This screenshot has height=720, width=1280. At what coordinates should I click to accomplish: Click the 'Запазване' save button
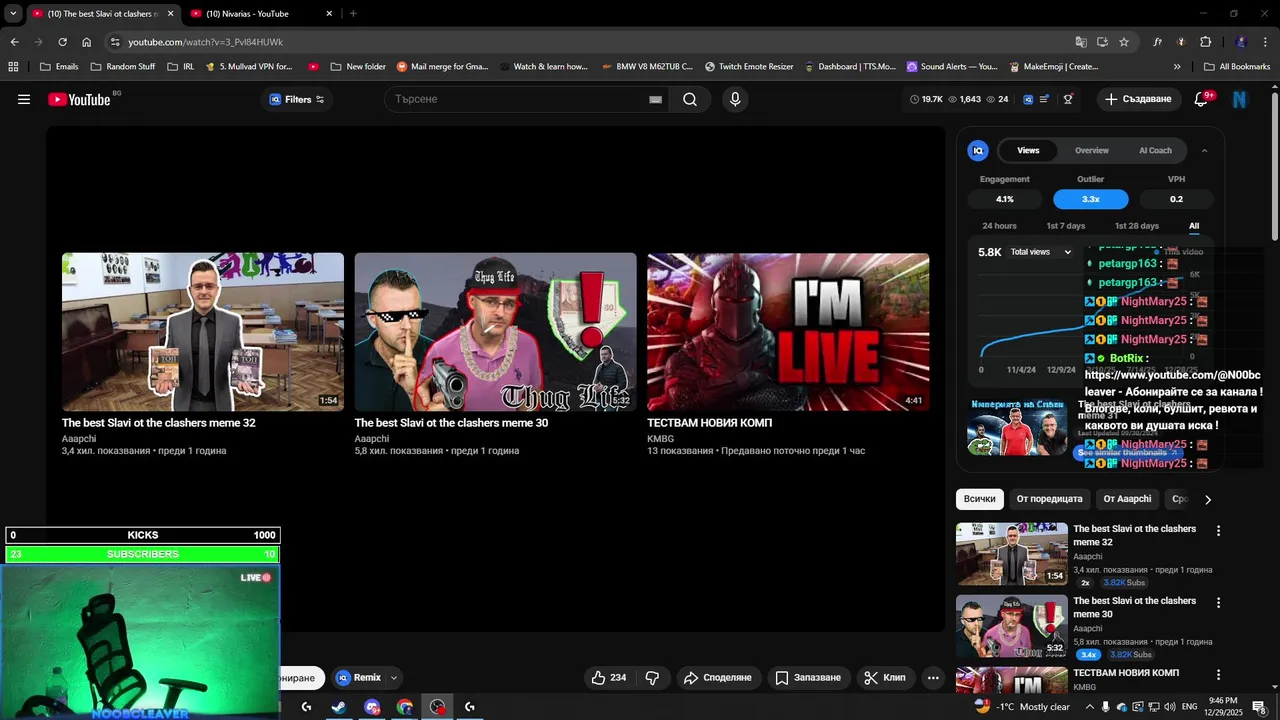[808, 677]
